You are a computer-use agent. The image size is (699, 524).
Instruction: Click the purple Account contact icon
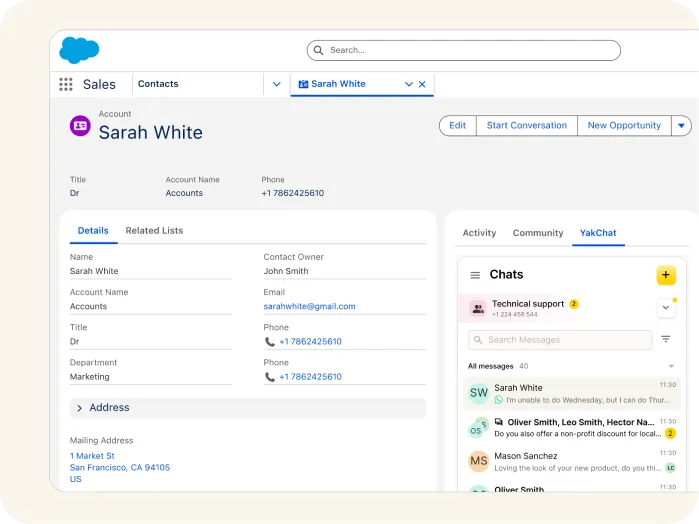point(80,126)
